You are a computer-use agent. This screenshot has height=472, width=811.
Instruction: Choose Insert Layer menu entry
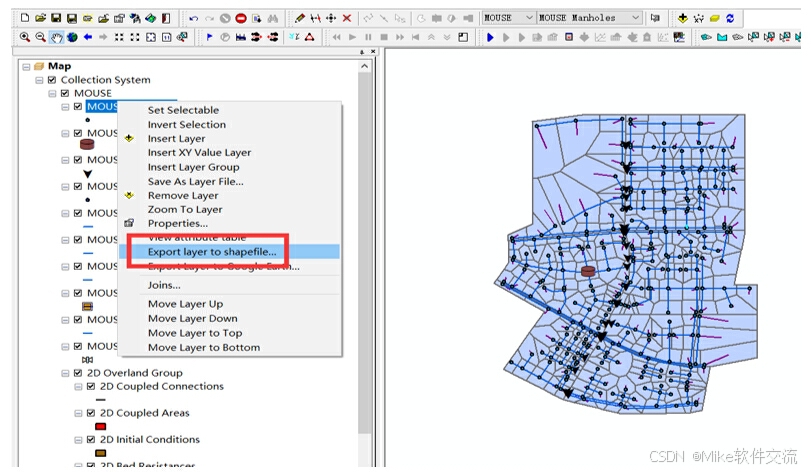coord(176,139)
